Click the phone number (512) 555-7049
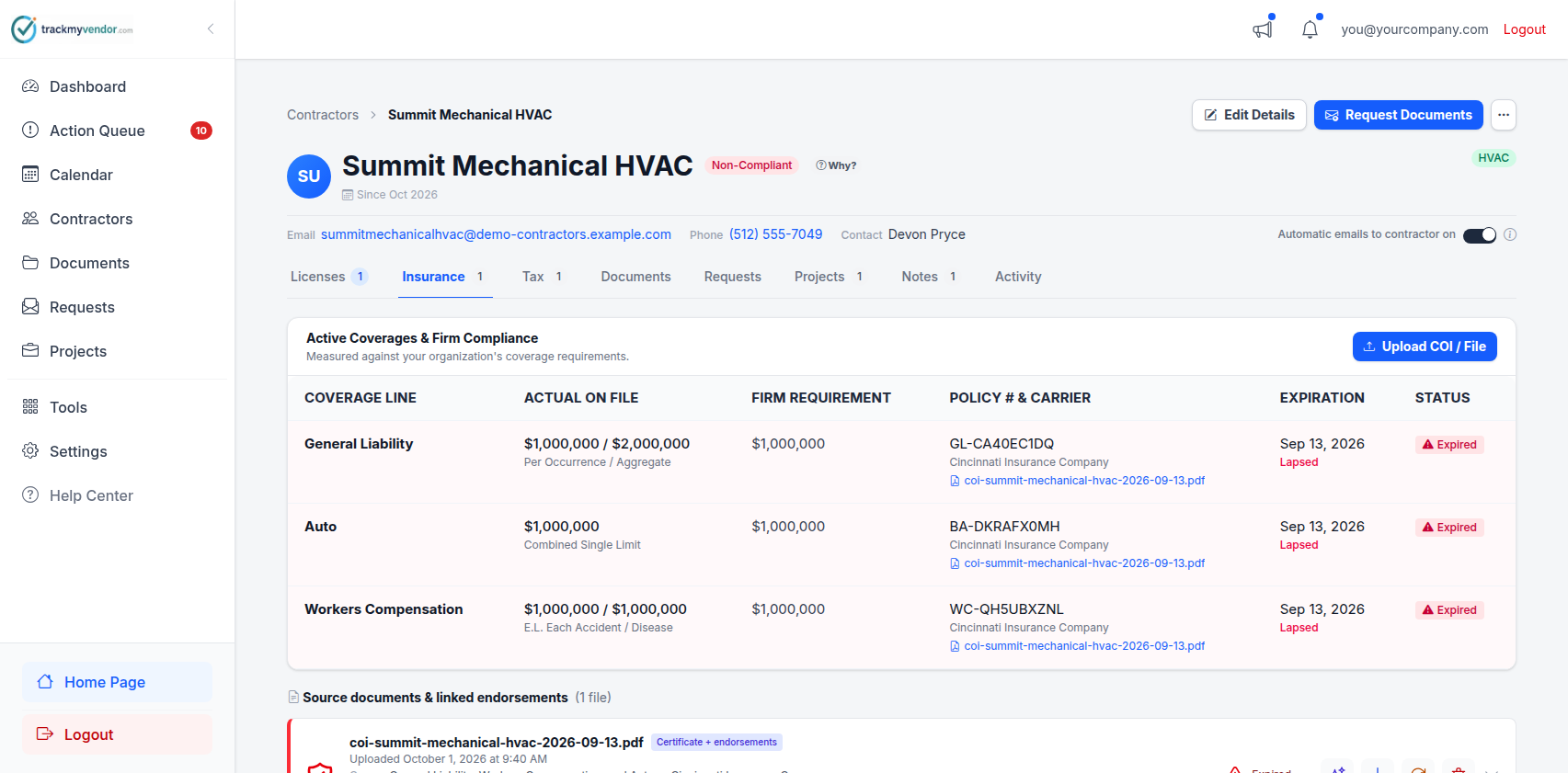 [x=775, y=234]
